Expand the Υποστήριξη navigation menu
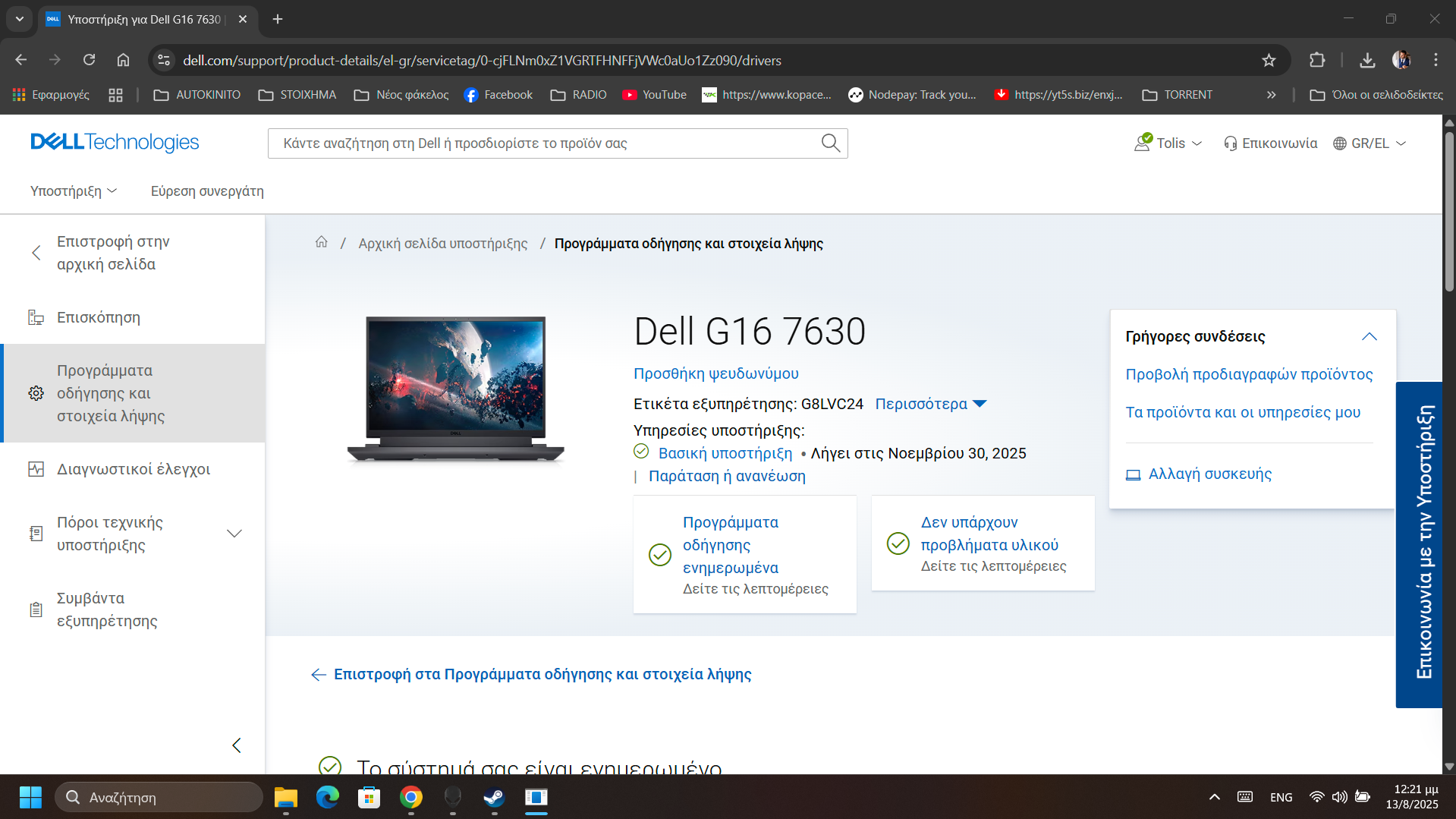1456x819 pixels. click(74, 191)
